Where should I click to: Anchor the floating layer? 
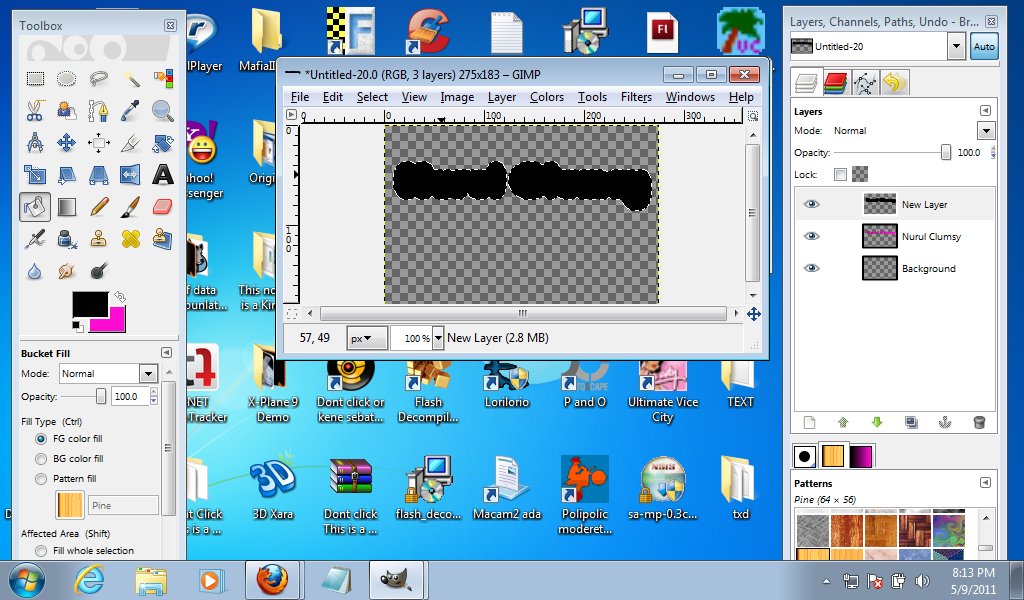pyautogui.click(x=945, y=422)
